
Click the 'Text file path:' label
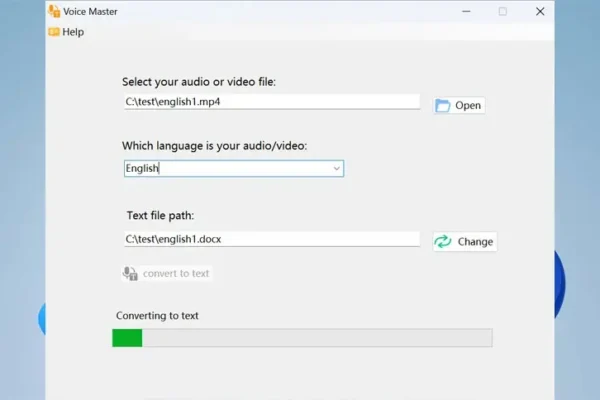160,216
